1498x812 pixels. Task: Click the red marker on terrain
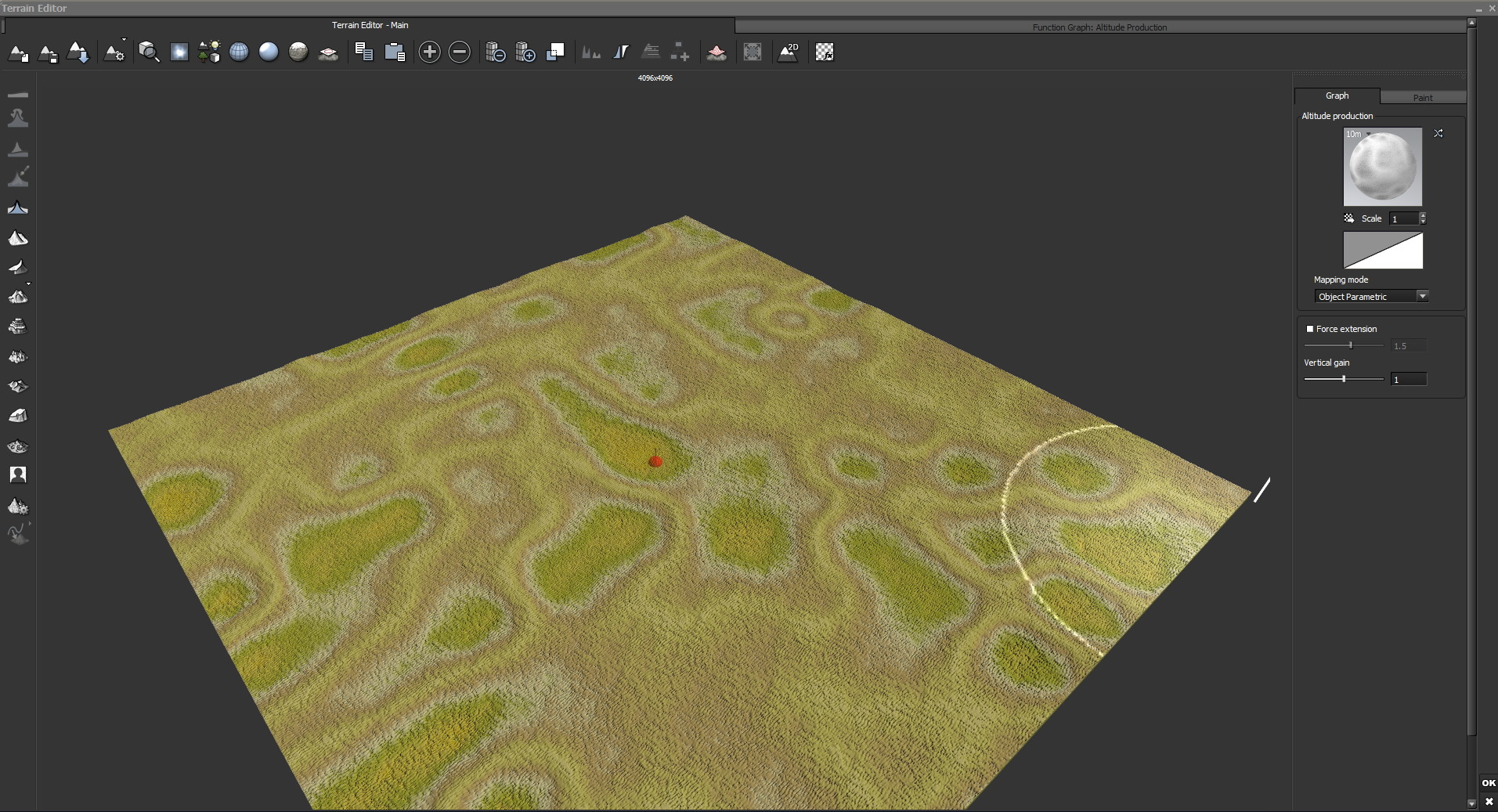[x=655, y=461]
